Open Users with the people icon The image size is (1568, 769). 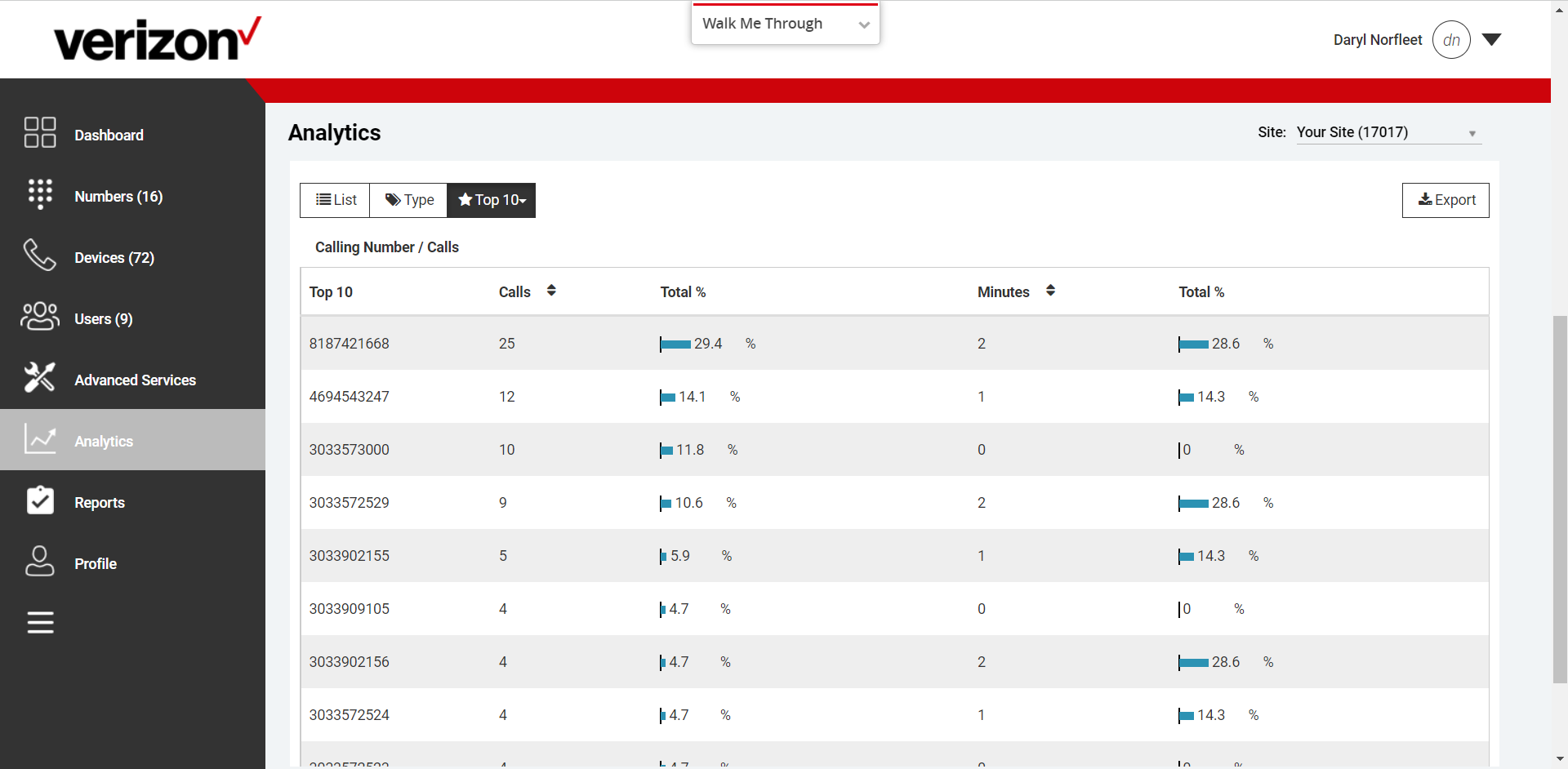tap(40, 317)
